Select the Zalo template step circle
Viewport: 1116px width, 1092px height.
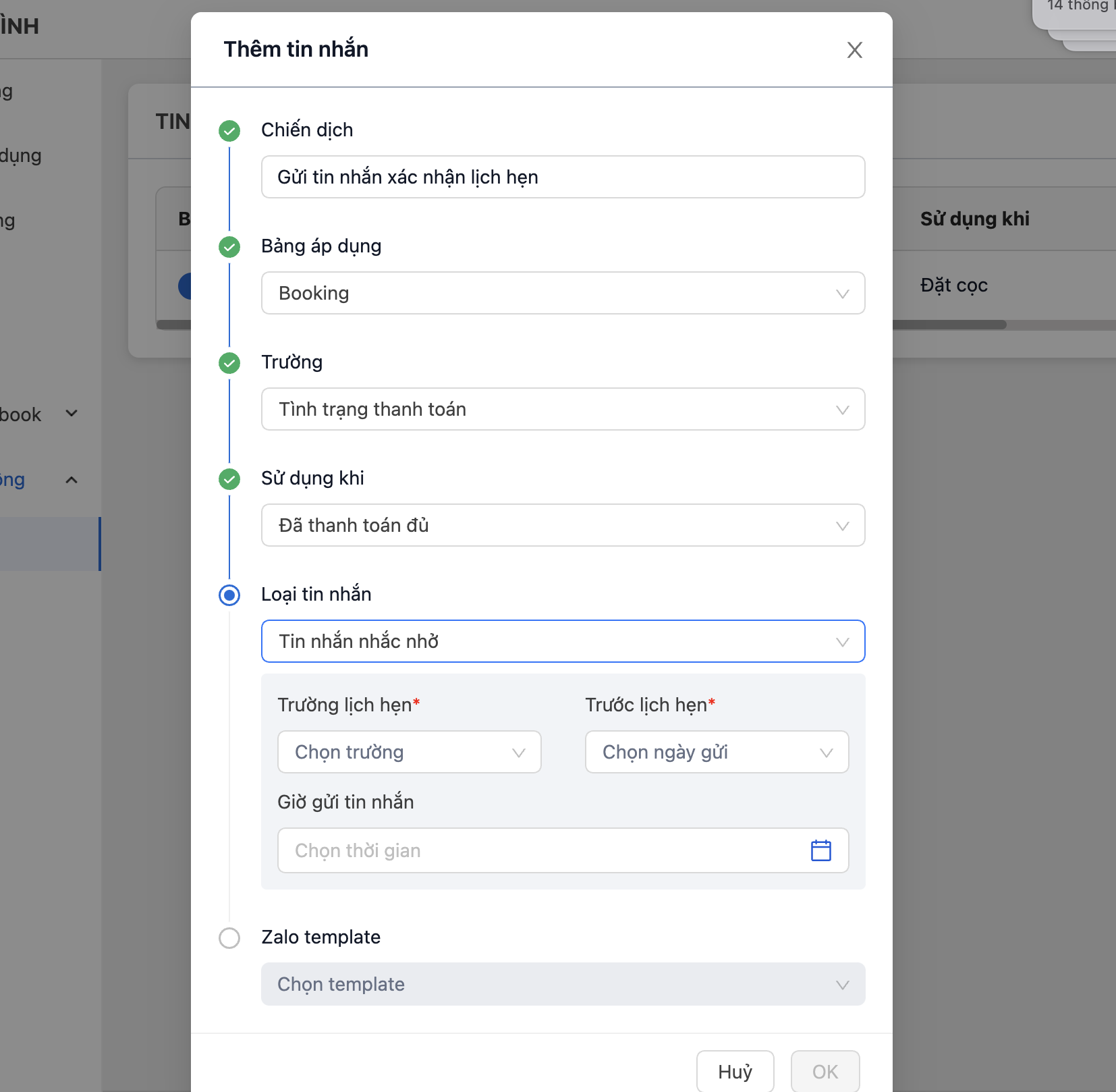pyautogui.click(x=229, y=938)
